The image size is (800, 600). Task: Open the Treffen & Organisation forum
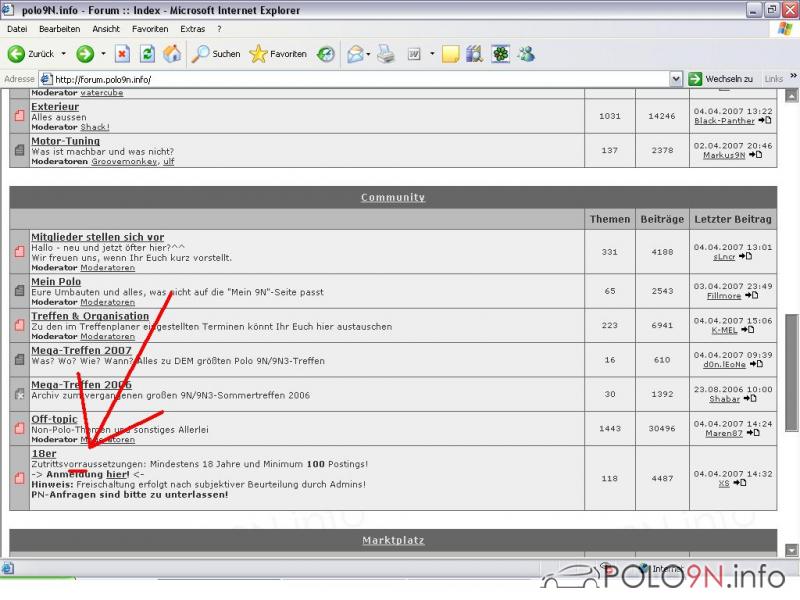[90, 316]
